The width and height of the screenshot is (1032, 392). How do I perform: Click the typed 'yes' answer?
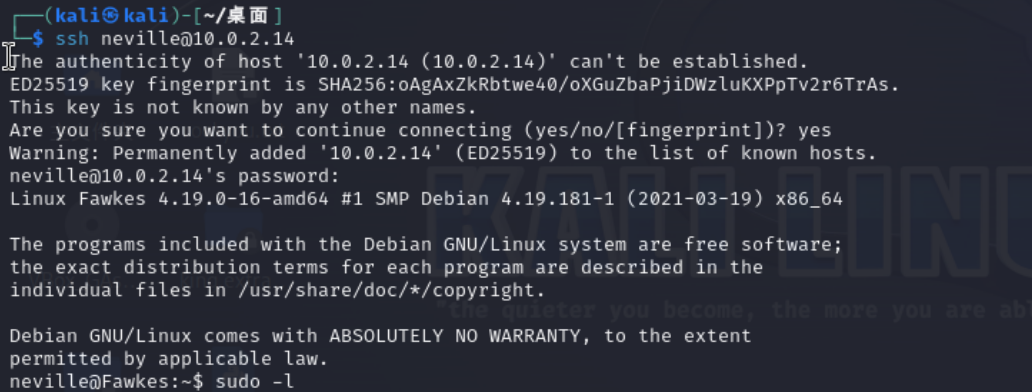pyautogui.click(x=815, y=130)
